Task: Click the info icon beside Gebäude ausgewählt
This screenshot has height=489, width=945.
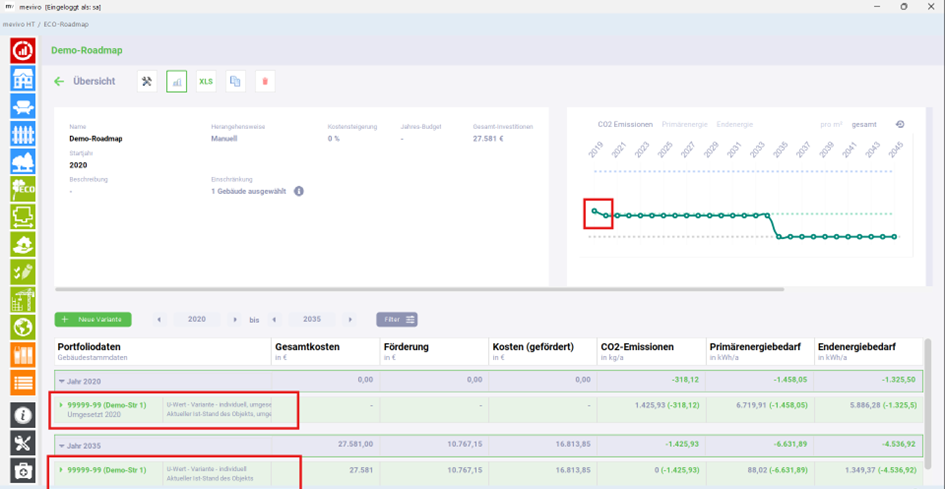Action: click(299, 191)
